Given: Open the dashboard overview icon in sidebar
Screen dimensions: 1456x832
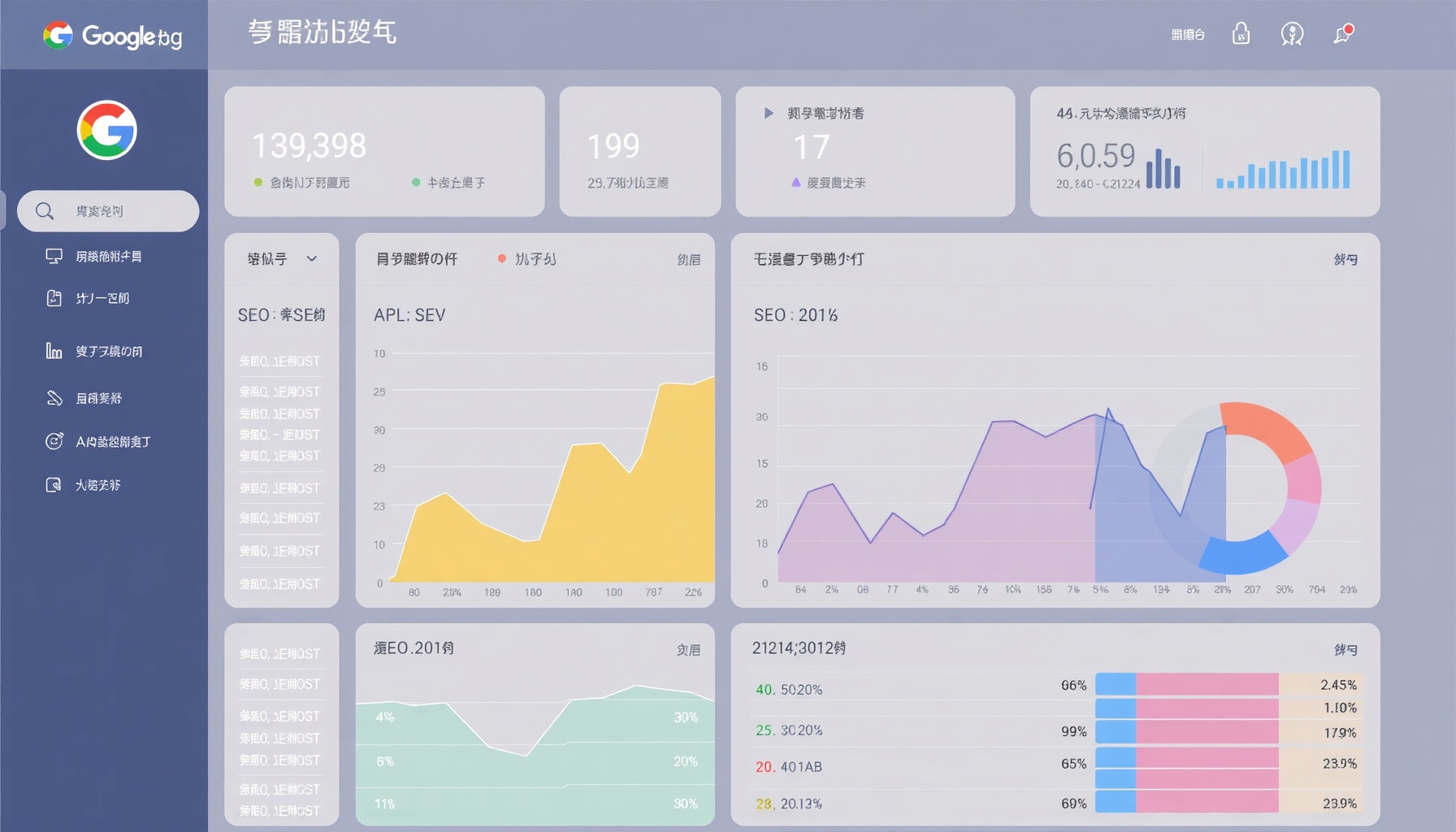Looking at the screenshot, I should coord(54,255).
